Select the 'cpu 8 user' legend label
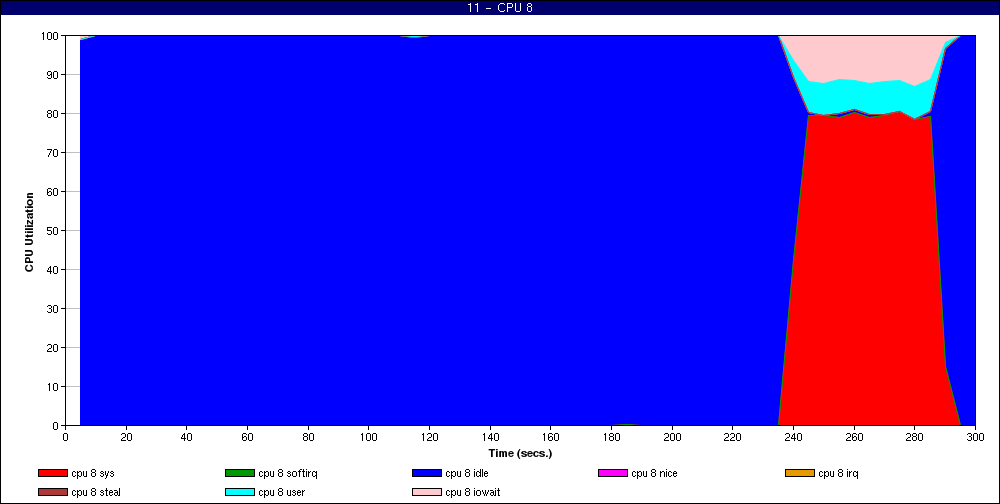Viewport: 1000px width, 504px height. (x=282, y=493)
